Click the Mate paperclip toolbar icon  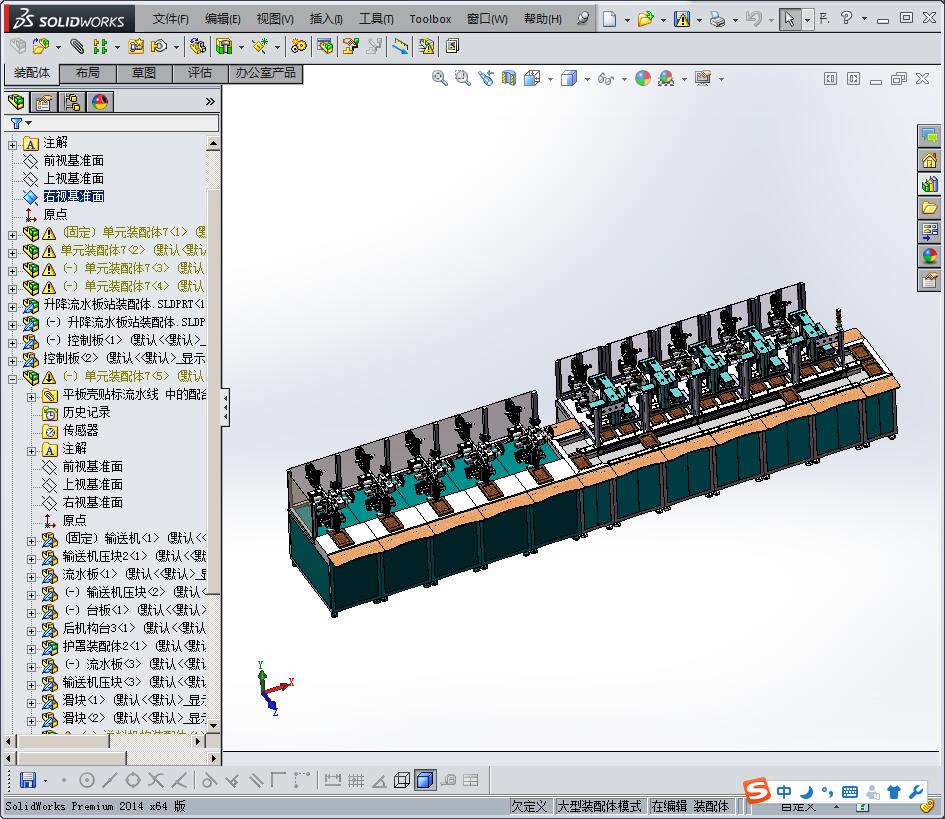click(77, 46)
